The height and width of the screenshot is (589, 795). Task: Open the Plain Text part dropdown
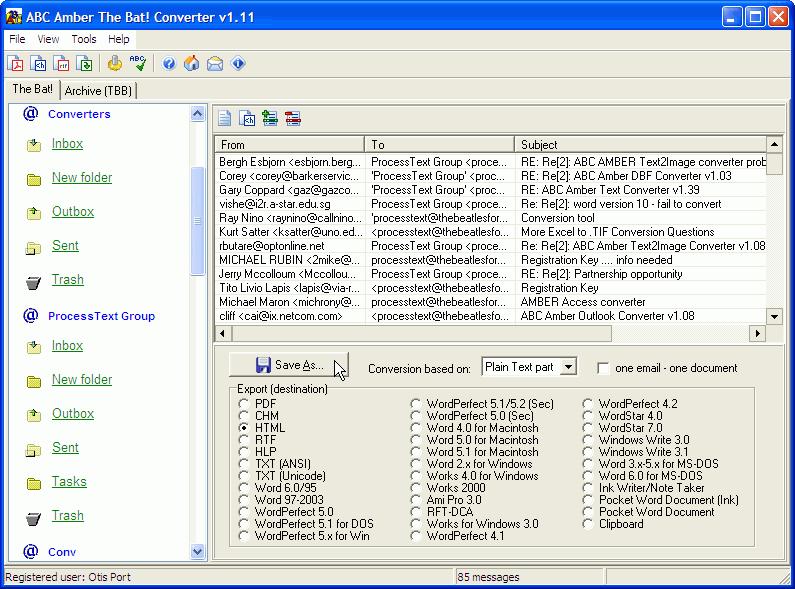[569, 367]
